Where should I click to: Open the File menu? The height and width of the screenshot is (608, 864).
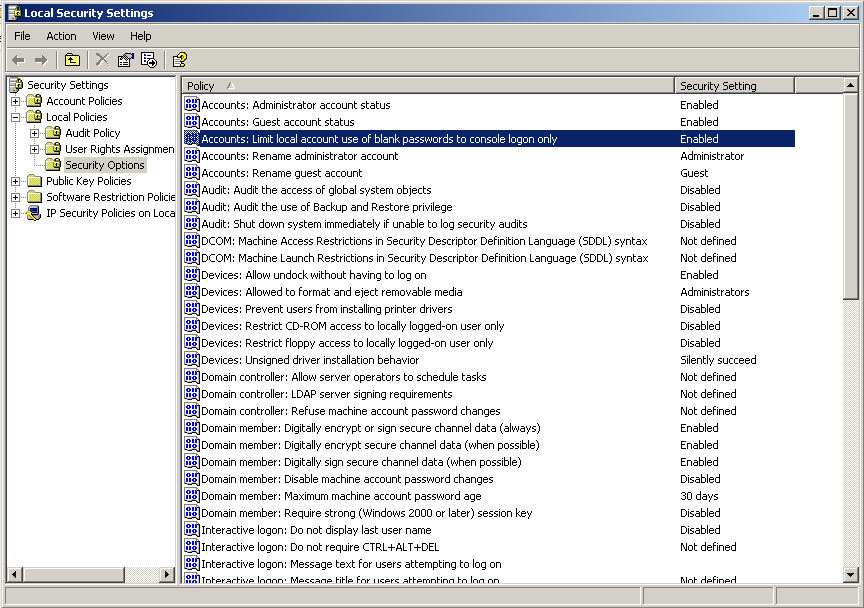22,36
